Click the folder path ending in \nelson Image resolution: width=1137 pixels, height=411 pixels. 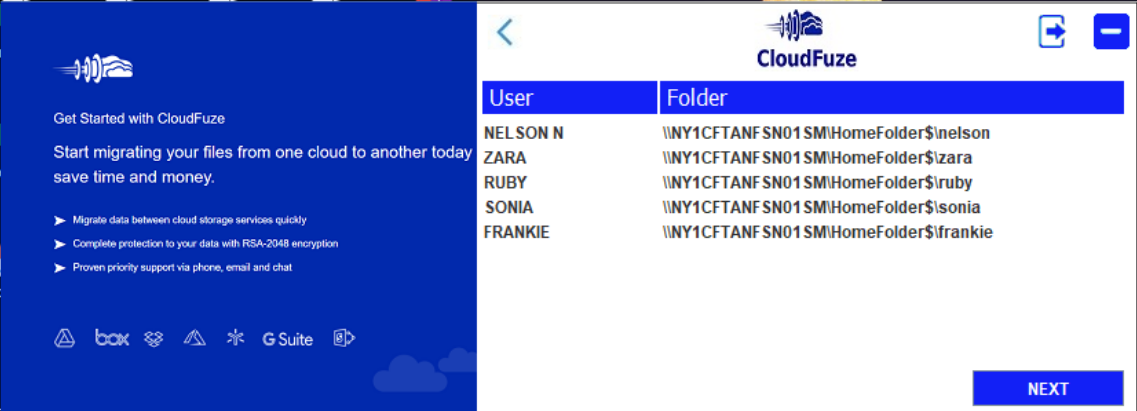(x=826, y=133)
